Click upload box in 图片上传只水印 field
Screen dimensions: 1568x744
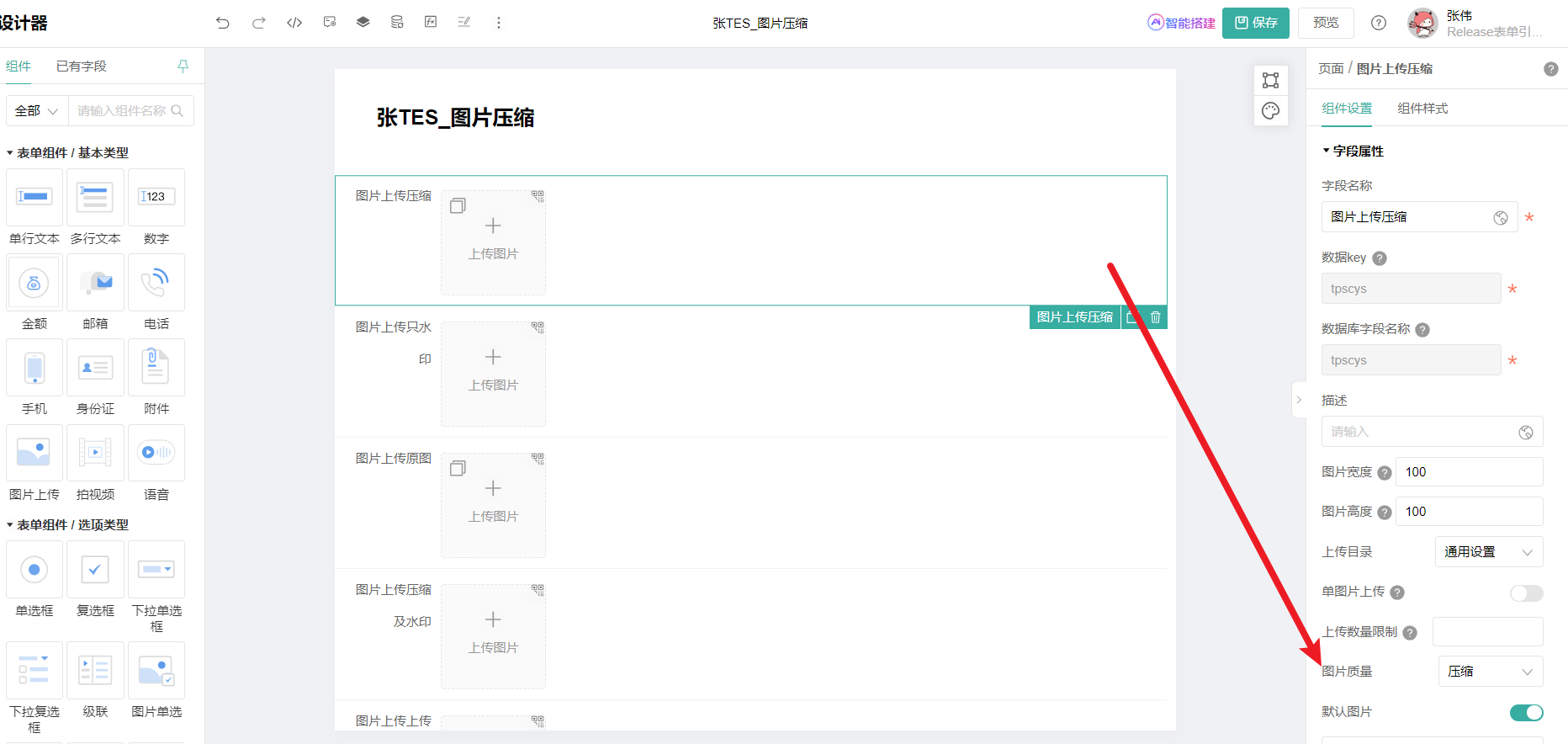coord(493,374)
